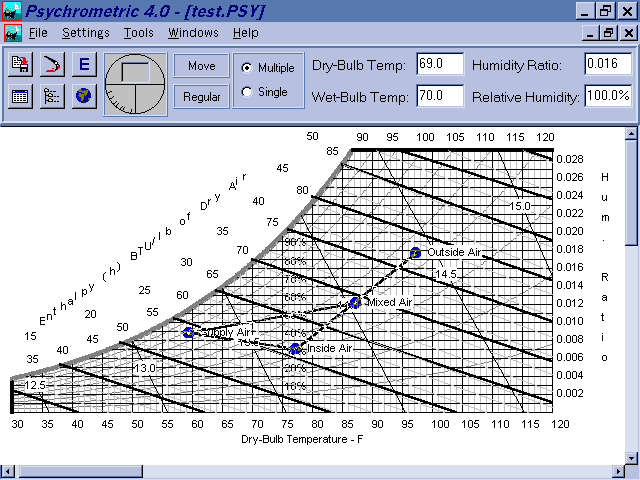Click the '15.0' specific volume label
The width and height of the screenshot is (640, 480).
520,206
